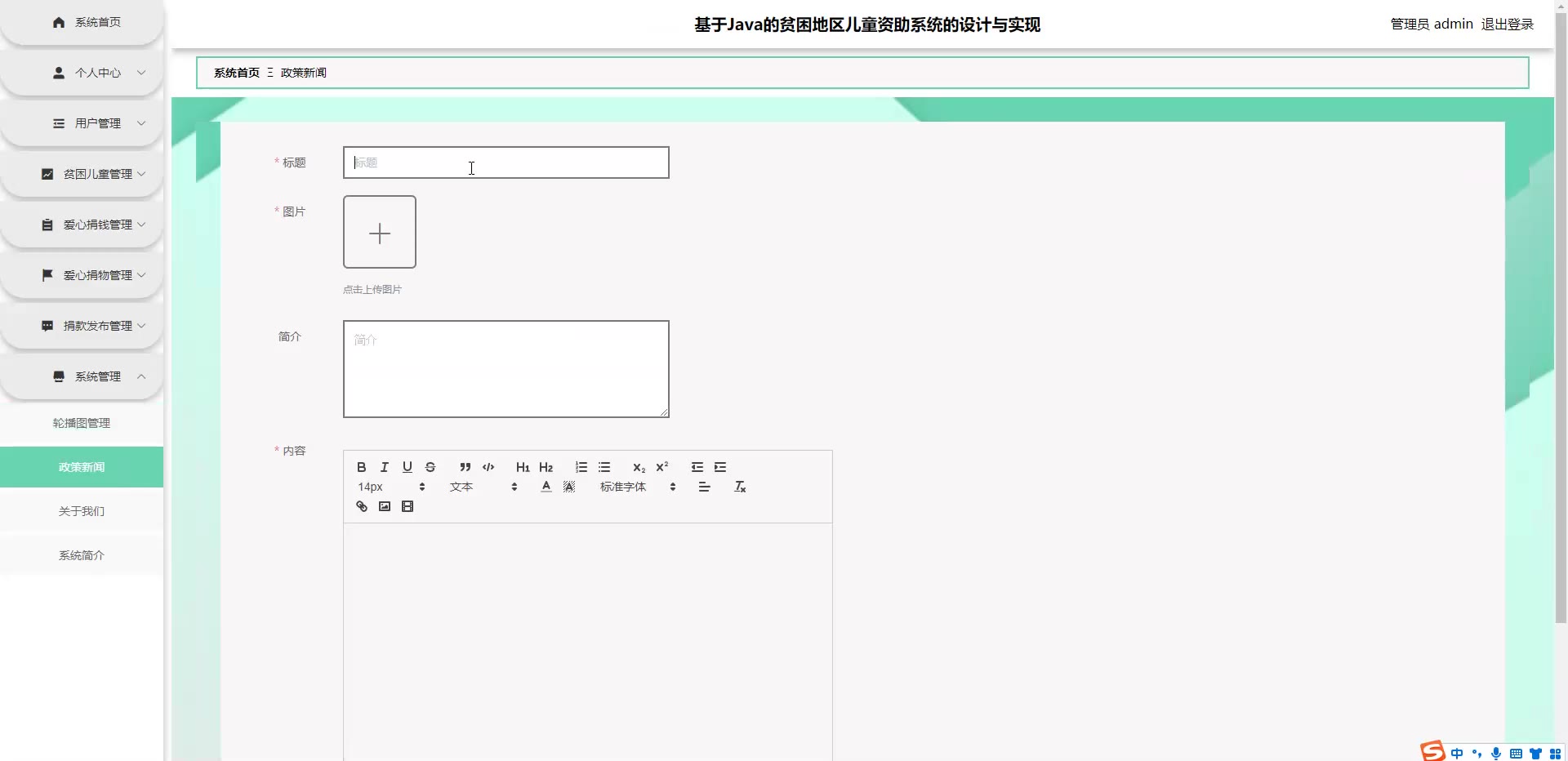Insert an image into the content editor
The width and height of the screenshot is (1568, 761).
(385, 506)
